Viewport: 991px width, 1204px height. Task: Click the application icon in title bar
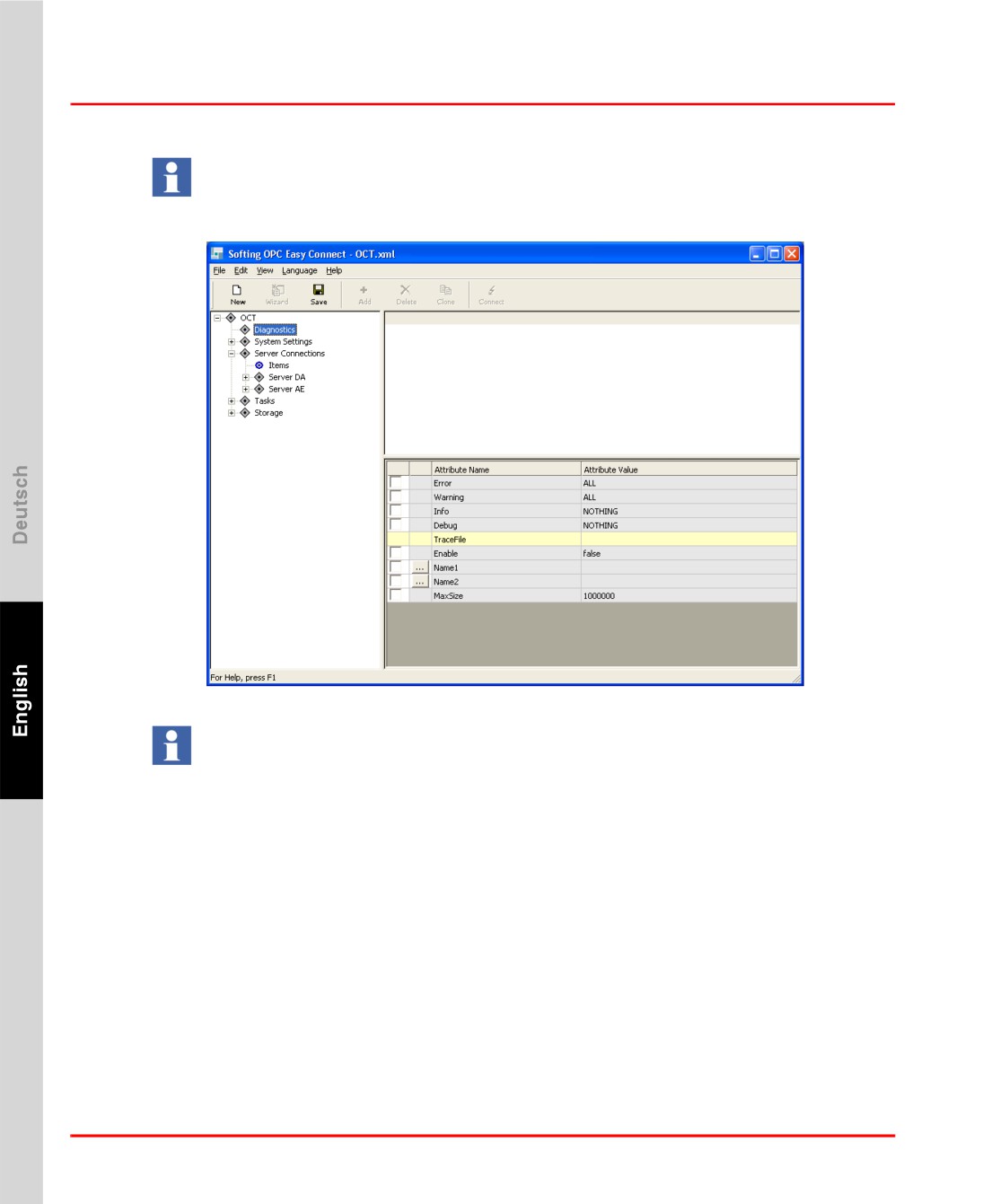point(217,254)
